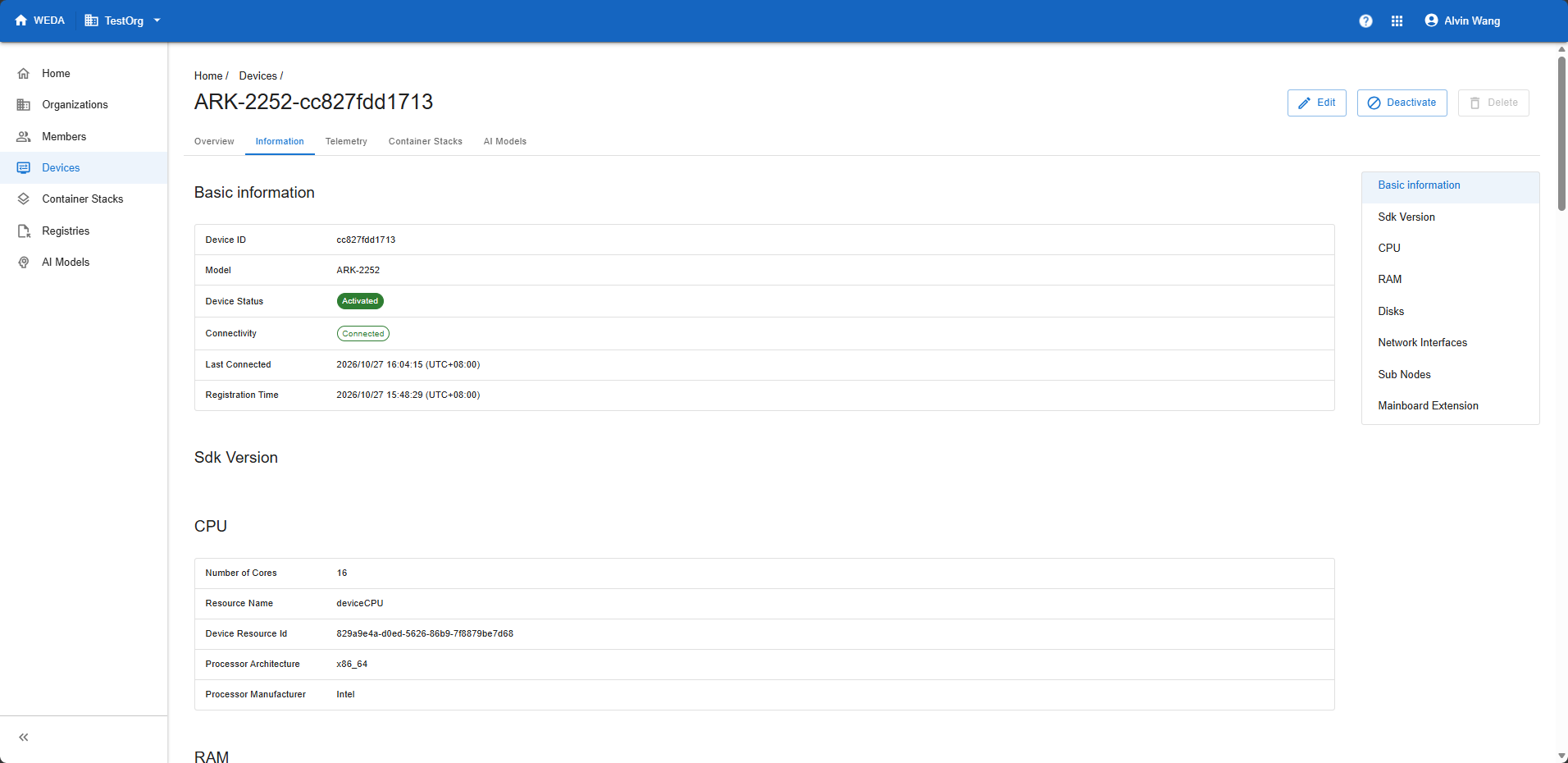Click the AI Models icon in sidebar
Viewport: 1568px width, 763px height.
pos(24,263)
